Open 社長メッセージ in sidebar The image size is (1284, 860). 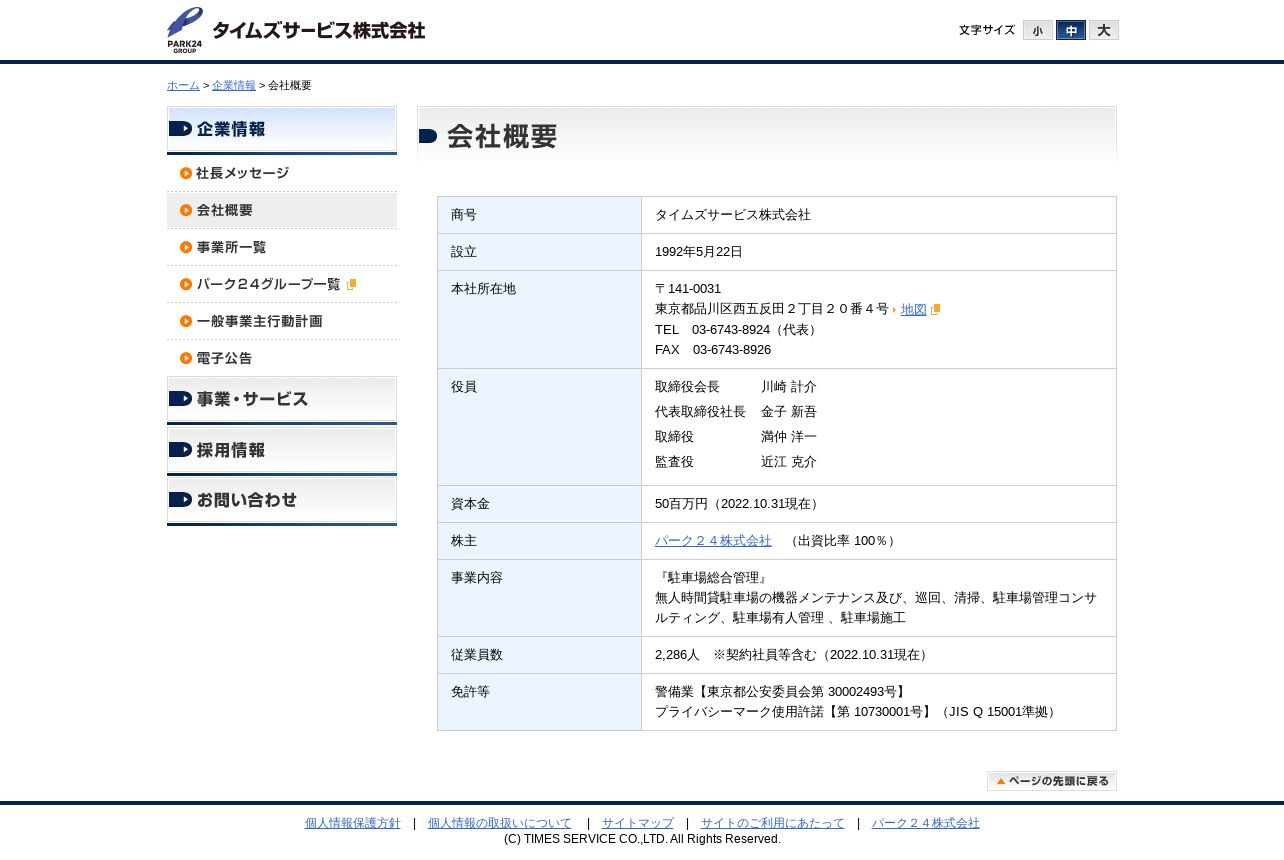pos(282,173)
